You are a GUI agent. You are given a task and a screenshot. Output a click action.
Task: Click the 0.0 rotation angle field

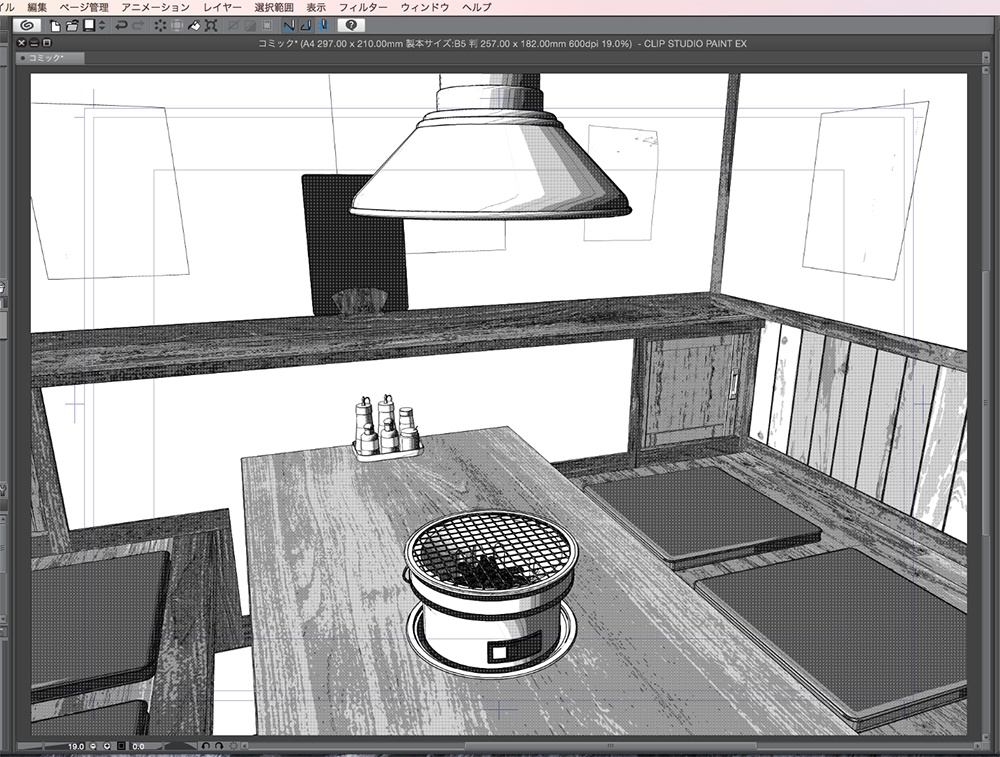(138, 746)
